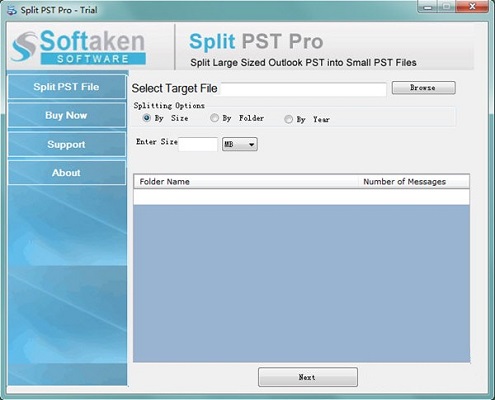Viewport: 495px width, 400px height.
Task: Click the maximize window button
Action: [447, 7]
